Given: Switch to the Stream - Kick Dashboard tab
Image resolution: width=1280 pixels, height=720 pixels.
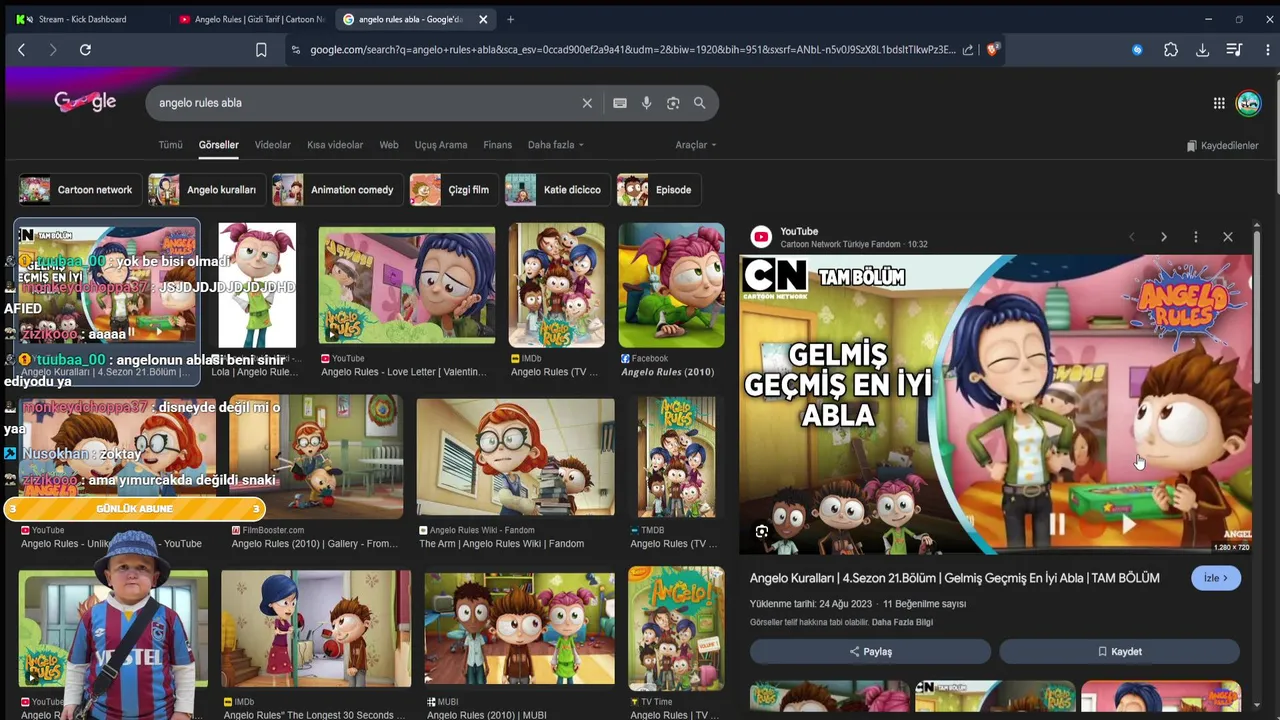Looking at the screenshot, I should 83,19.
